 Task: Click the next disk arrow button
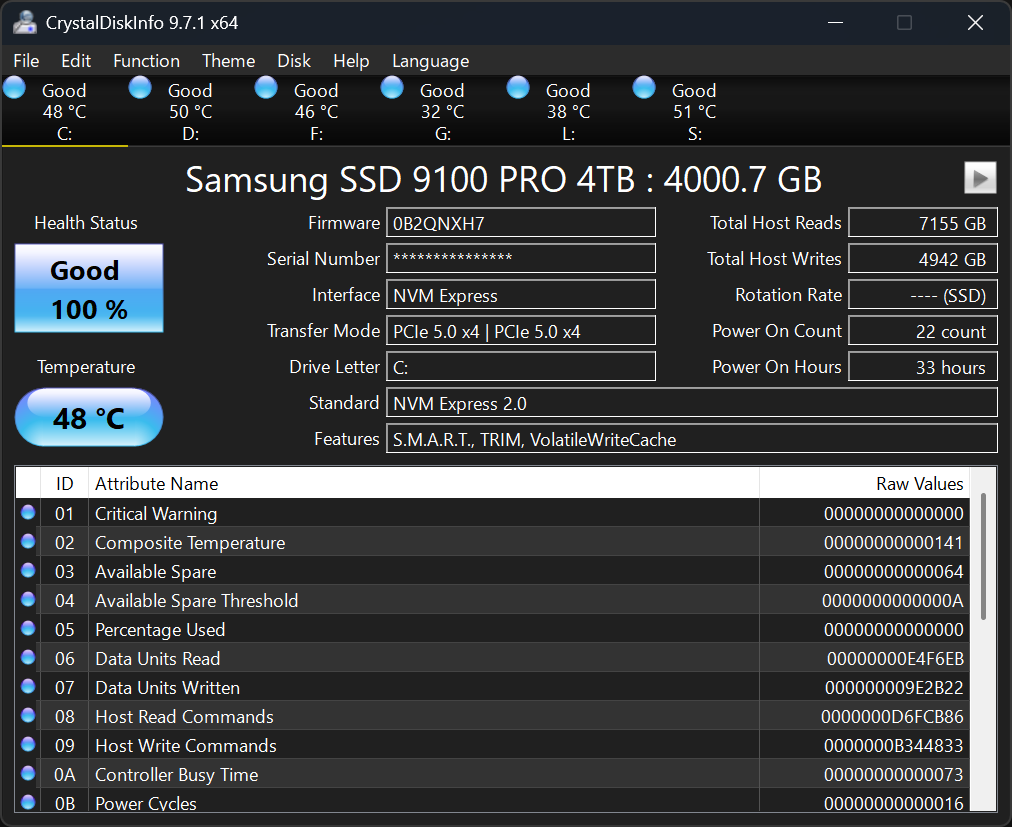coord(980,178)
